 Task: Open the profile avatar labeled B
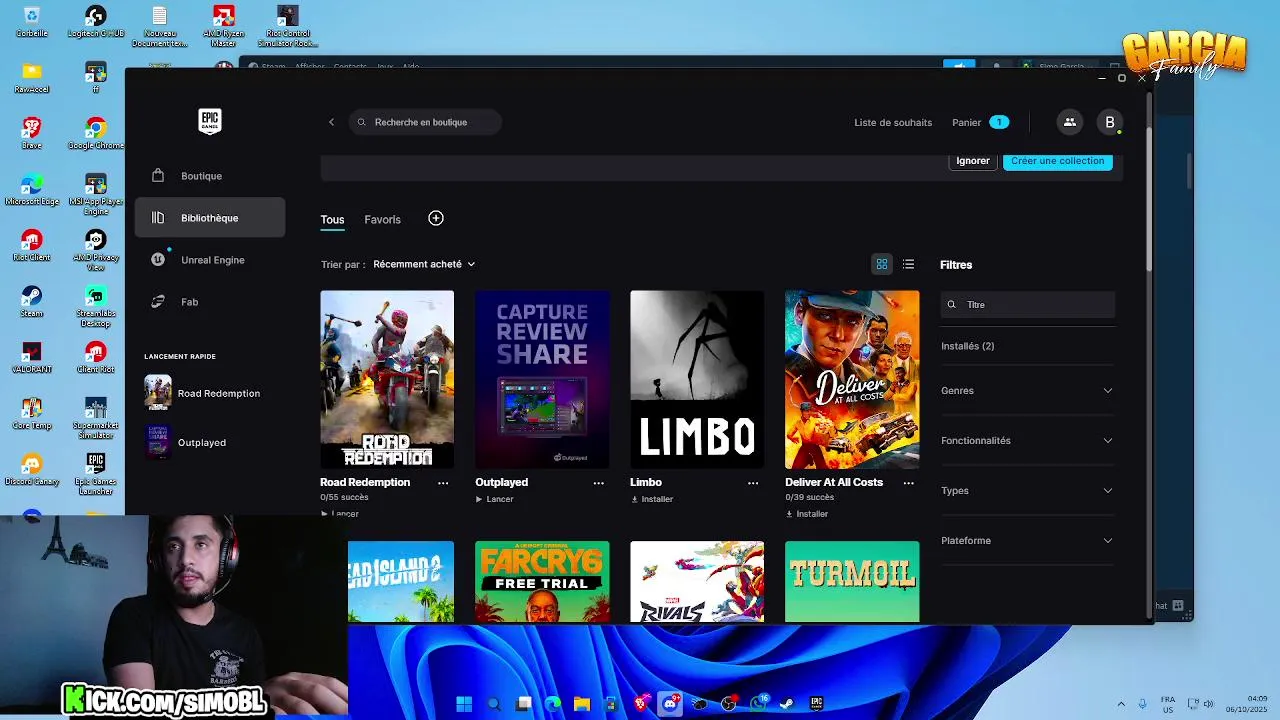click(1109, 122)
